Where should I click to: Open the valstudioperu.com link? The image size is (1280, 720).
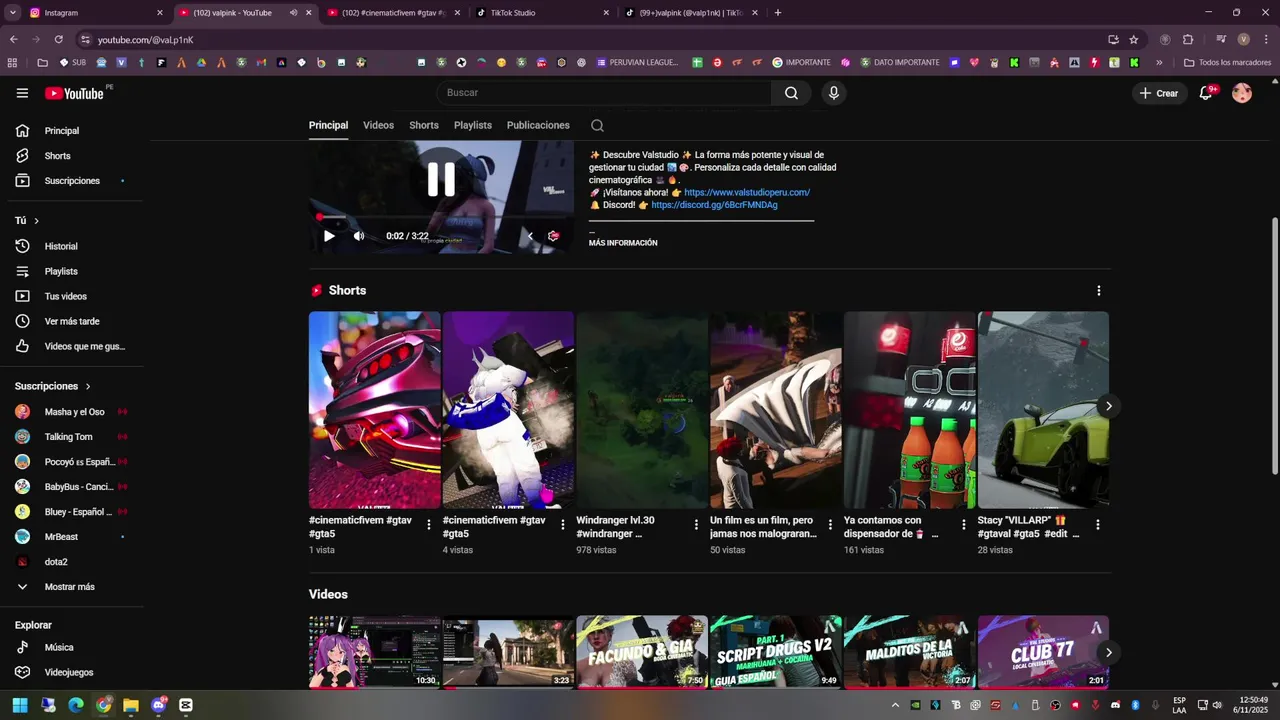click(747, 192)
